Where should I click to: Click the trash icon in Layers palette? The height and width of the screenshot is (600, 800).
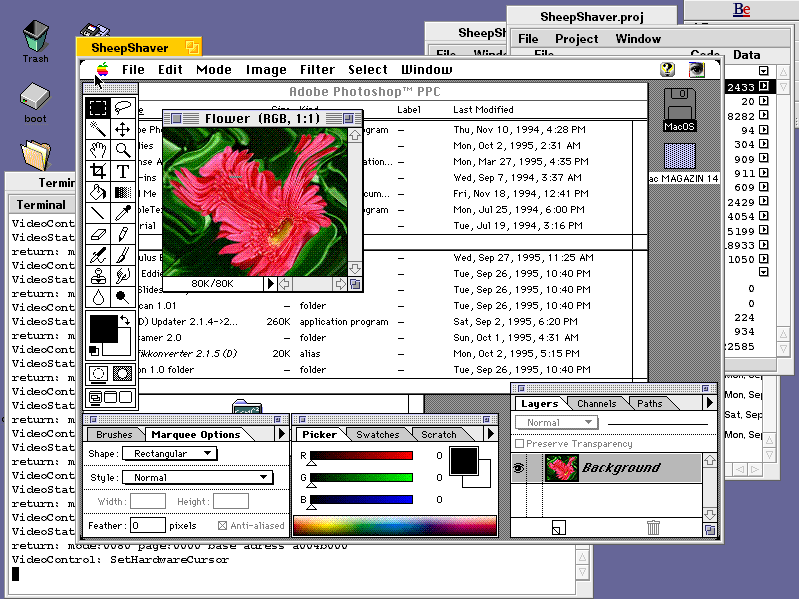point(653,528)
